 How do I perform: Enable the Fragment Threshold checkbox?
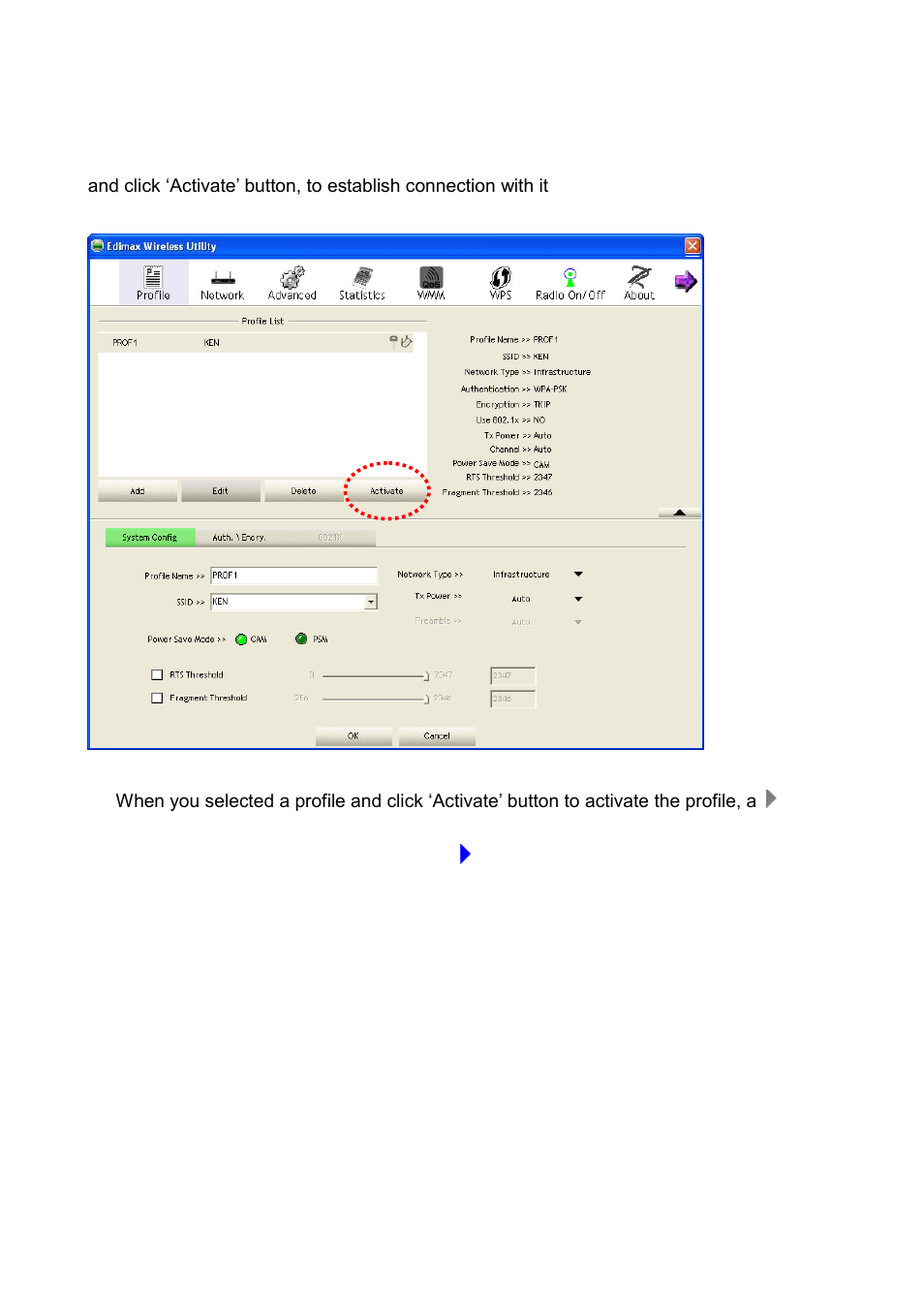pos(157,698)
